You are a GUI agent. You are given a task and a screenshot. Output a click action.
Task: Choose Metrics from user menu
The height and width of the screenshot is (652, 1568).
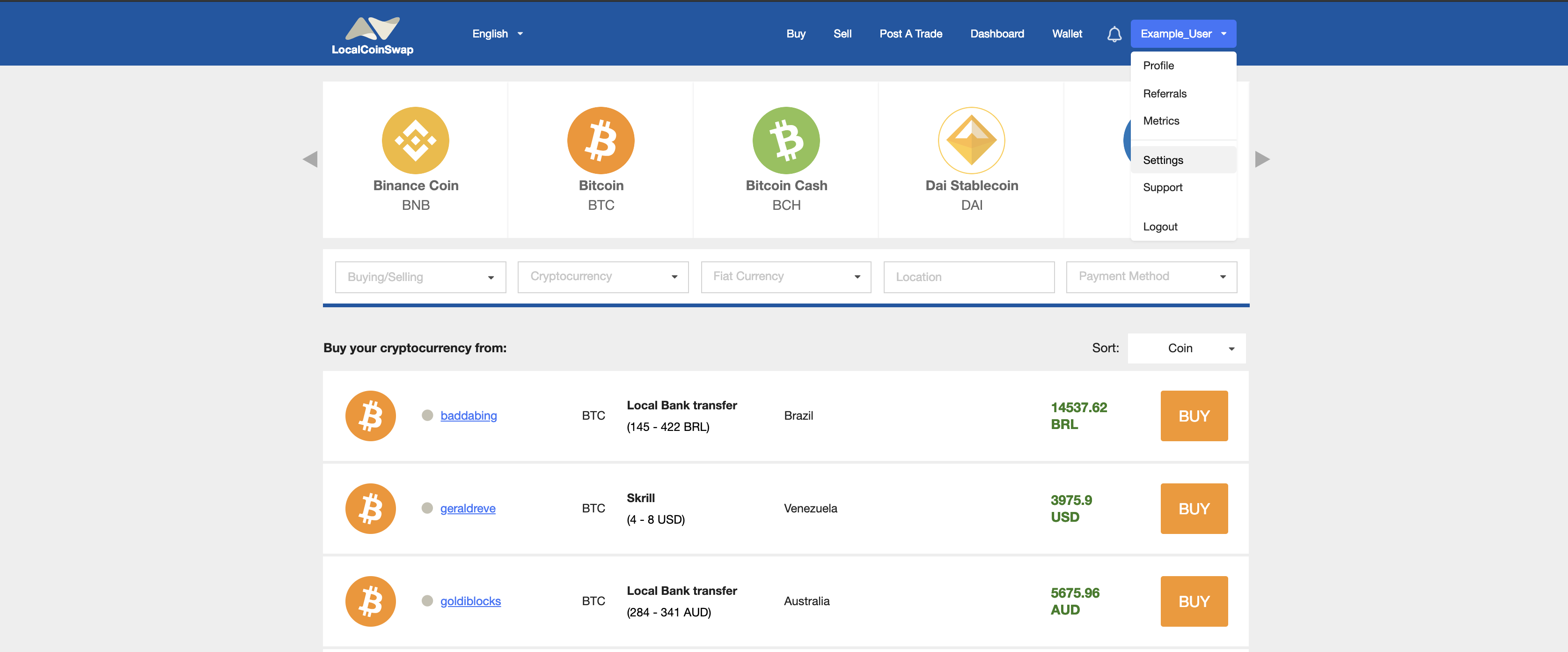click(1183, 121)
